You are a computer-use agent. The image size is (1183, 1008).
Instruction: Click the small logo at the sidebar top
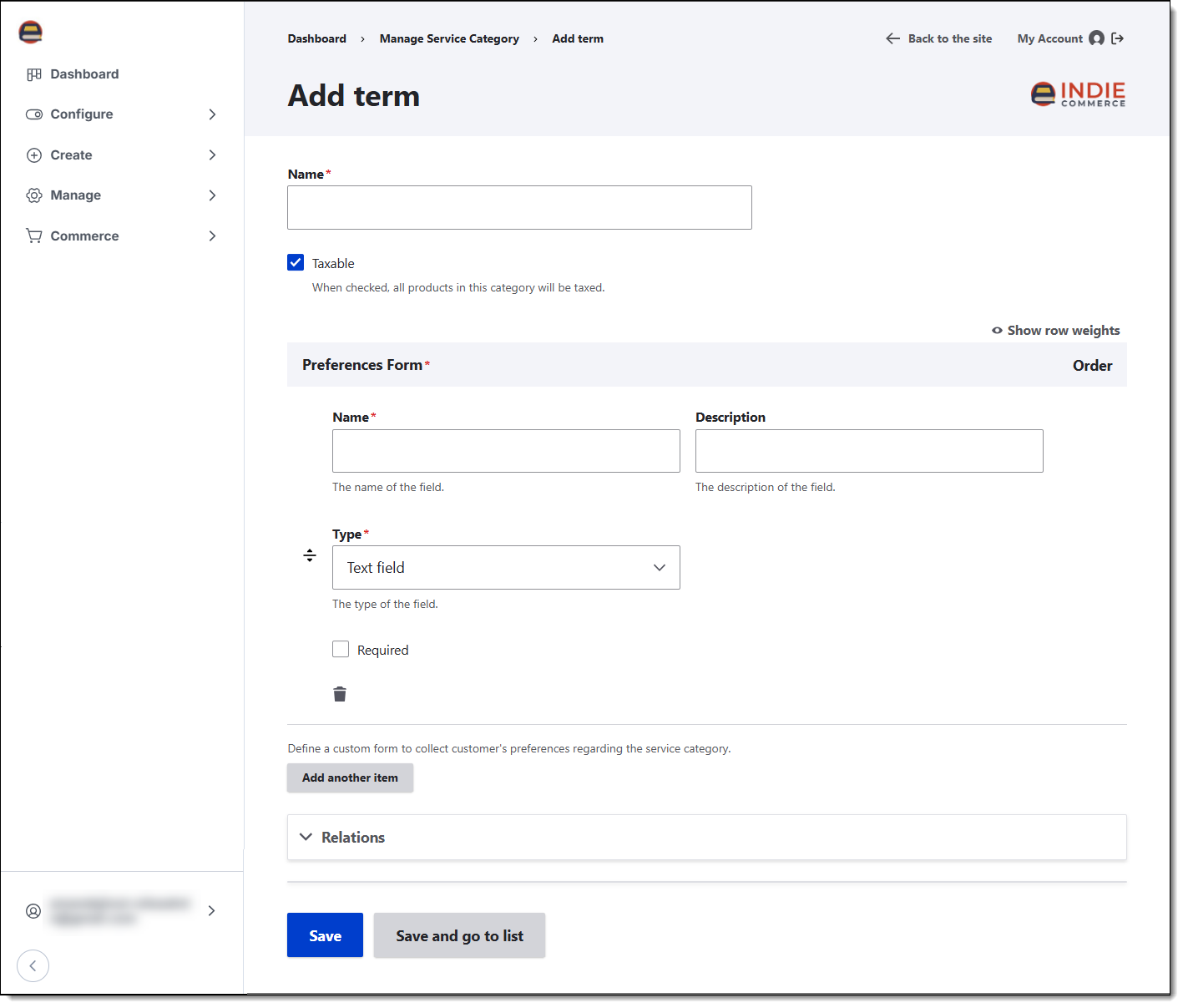pyautogui.click(x=31, y=33)
